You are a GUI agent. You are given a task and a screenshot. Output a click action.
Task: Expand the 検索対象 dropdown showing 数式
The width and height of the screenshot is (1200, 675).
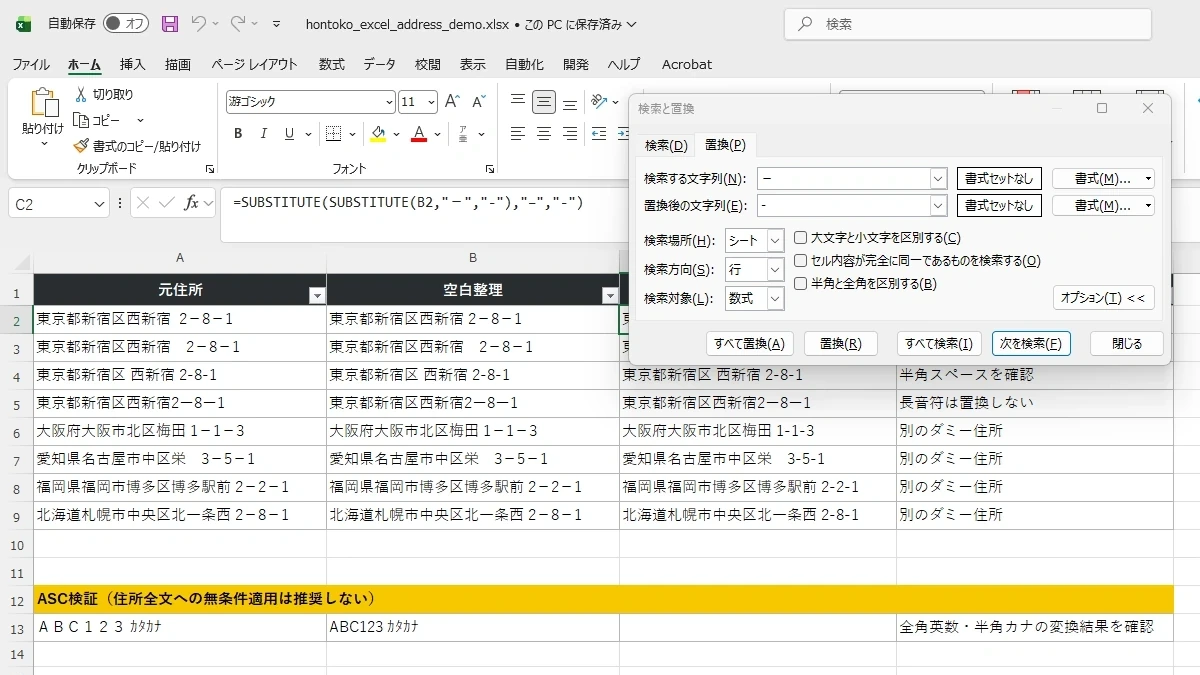[x=775, y=299]
